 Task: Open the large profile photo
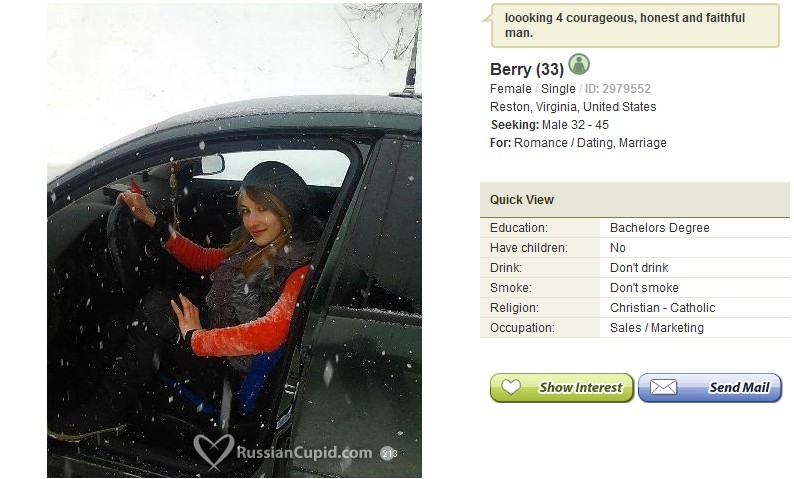(234, 240)
